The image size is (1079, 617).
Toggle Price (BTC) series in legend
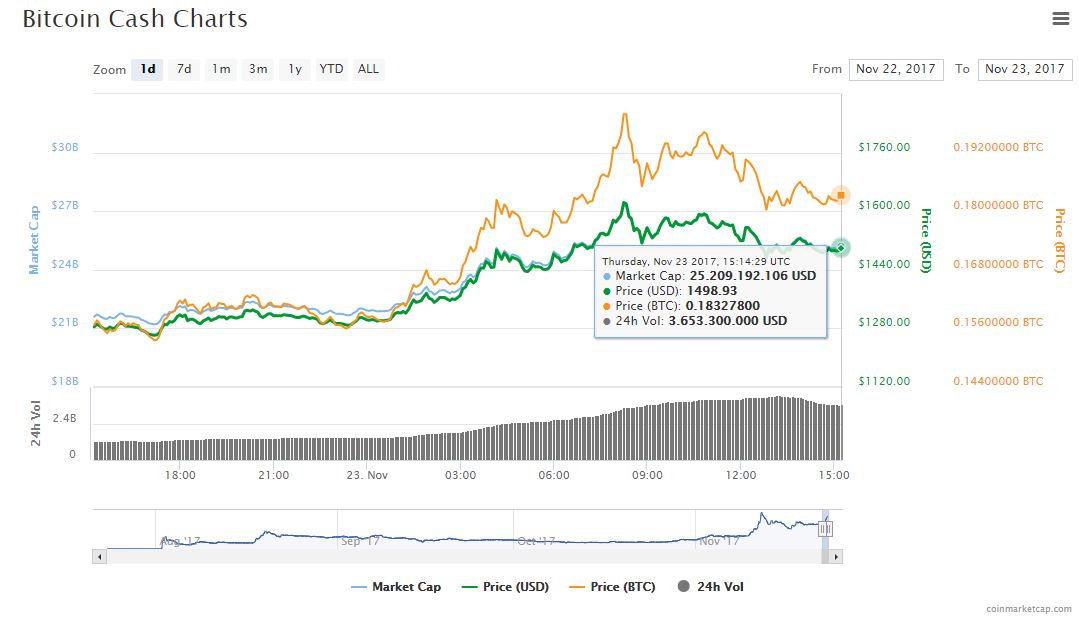(612, 587)
